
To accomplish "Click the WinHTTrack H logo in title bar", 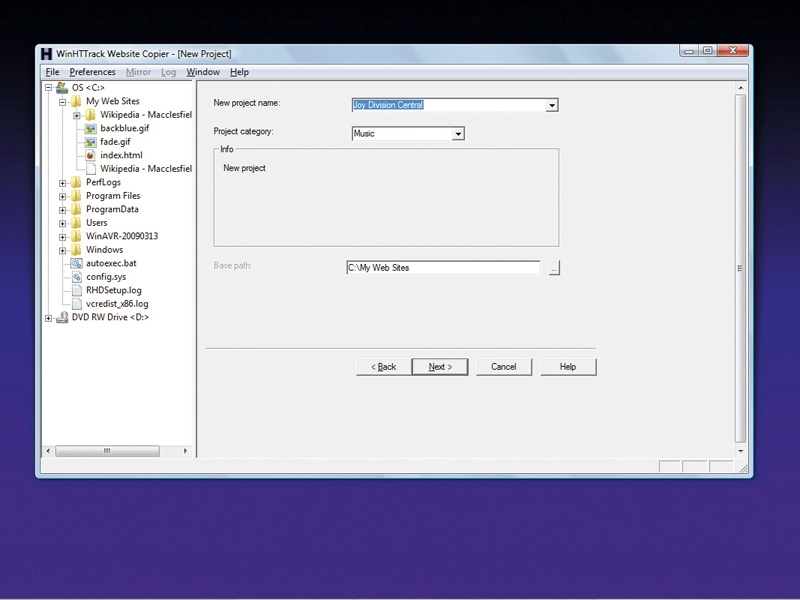I will pos(46,54).
